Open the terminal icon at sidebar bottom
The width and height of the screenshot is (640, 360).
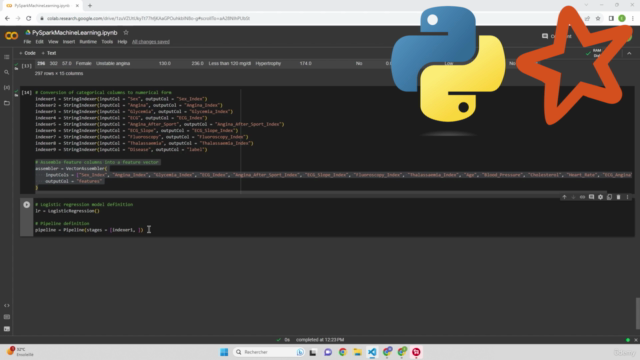coord(7,329)
